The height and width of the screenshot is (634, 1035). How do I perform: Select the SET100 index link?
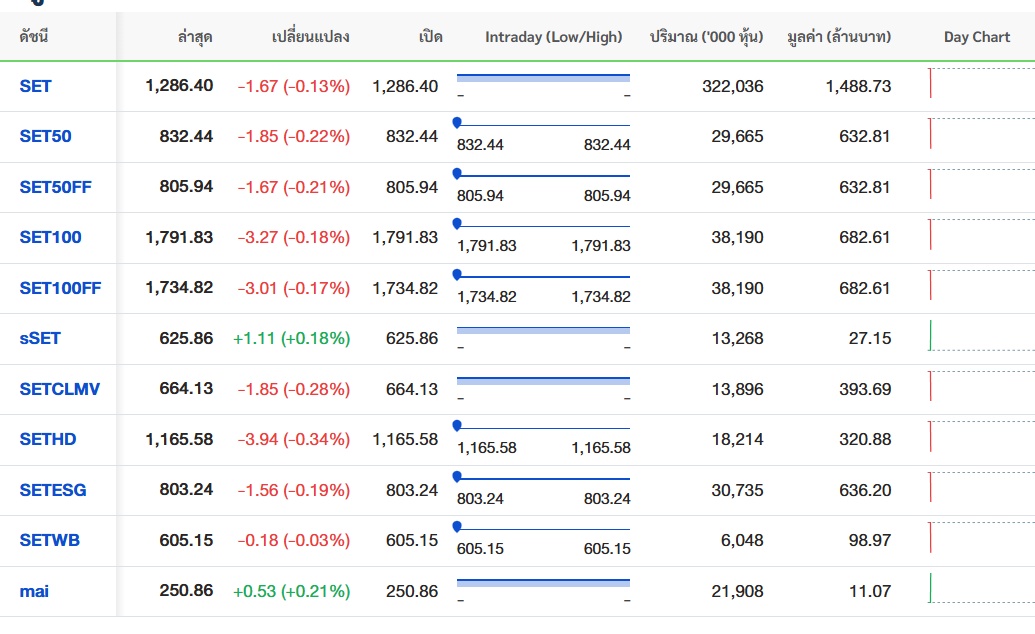pos(50,237)
